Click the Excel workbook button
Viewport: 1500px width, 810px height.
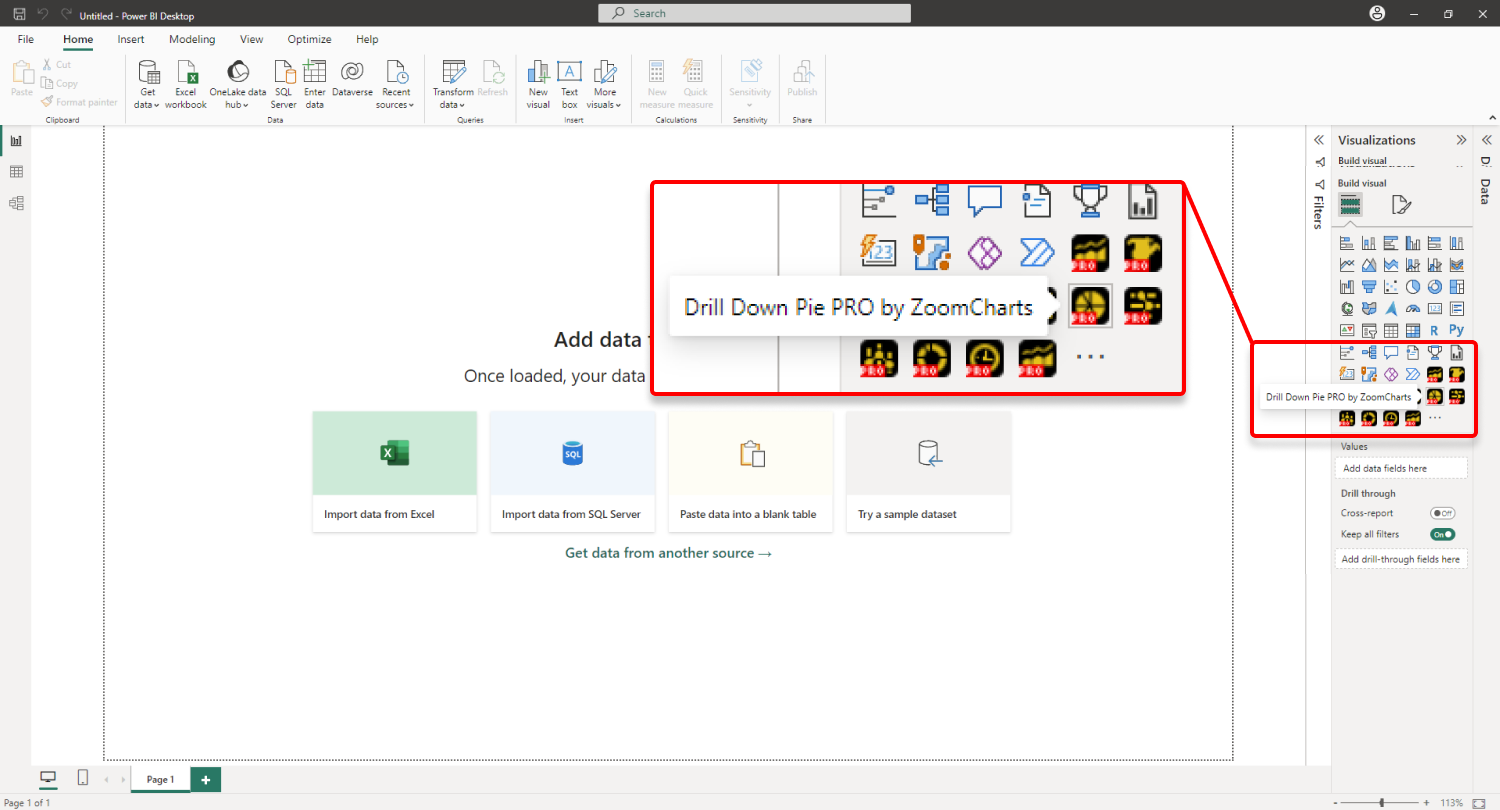point(186,84)
